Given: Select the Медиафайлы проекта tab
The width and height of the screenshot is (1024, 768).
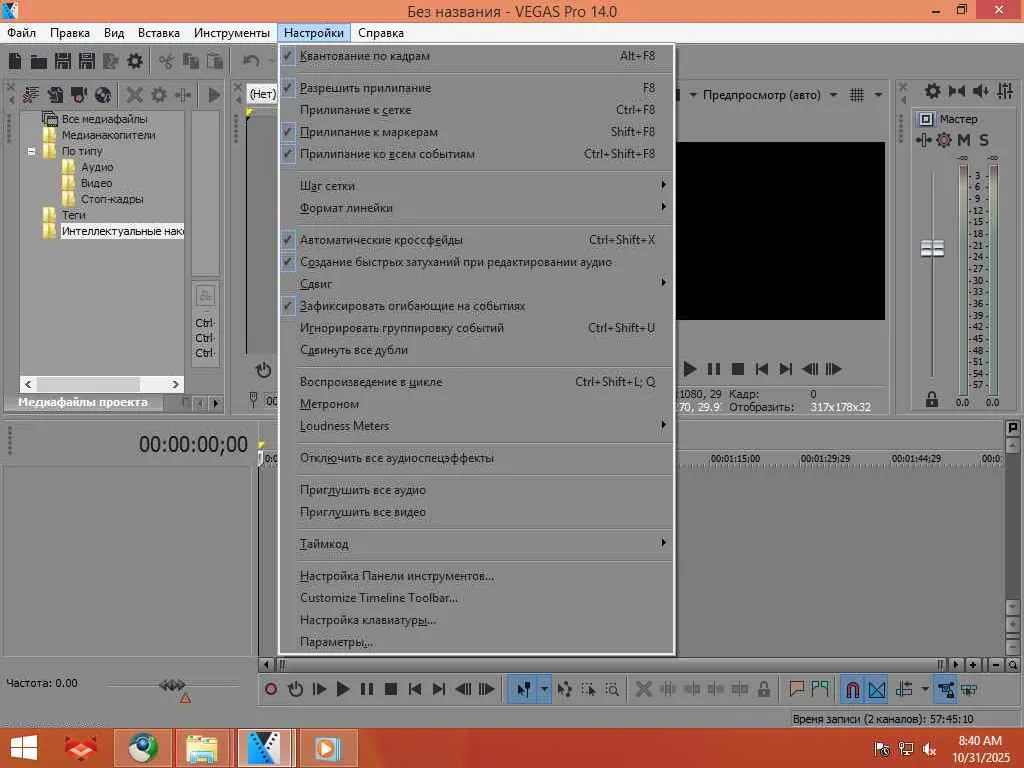Looking at the screenshot, I should click(83, 402).
